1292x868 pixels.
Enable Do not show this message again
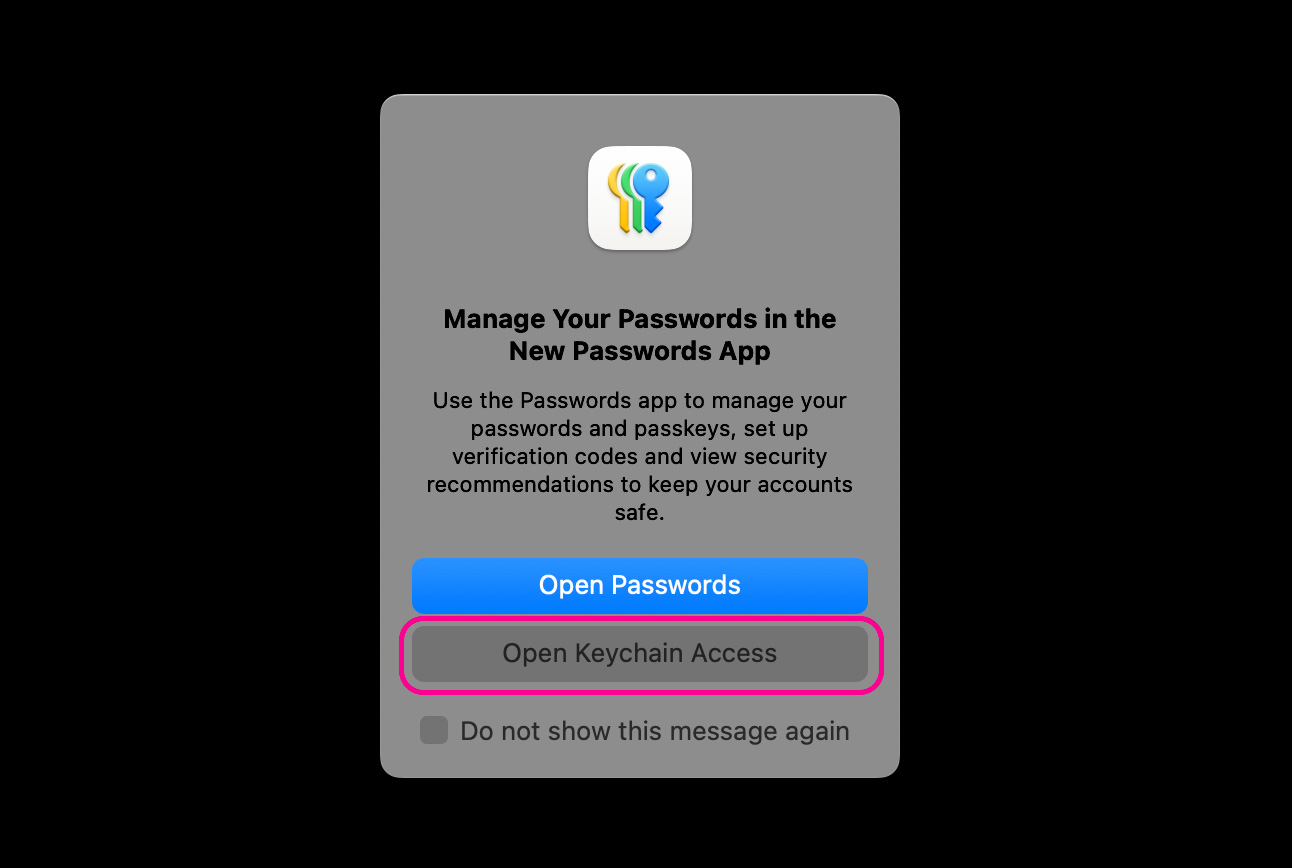click(434, 730)
